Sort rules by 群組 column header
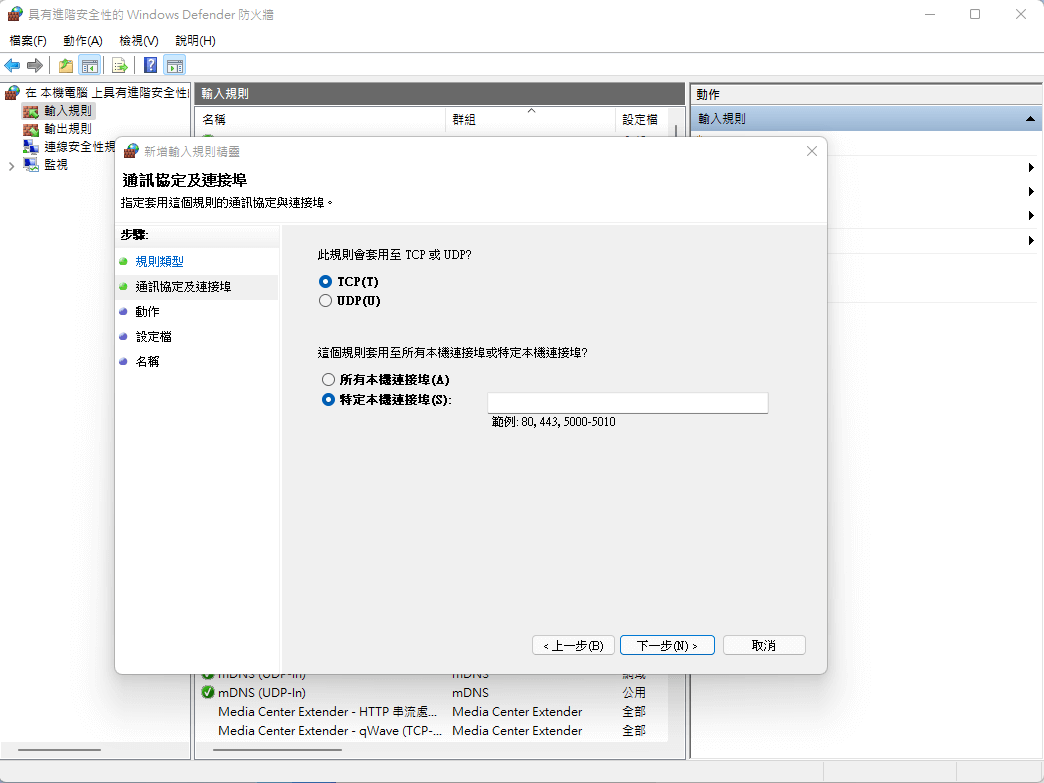 coord(530,119)
